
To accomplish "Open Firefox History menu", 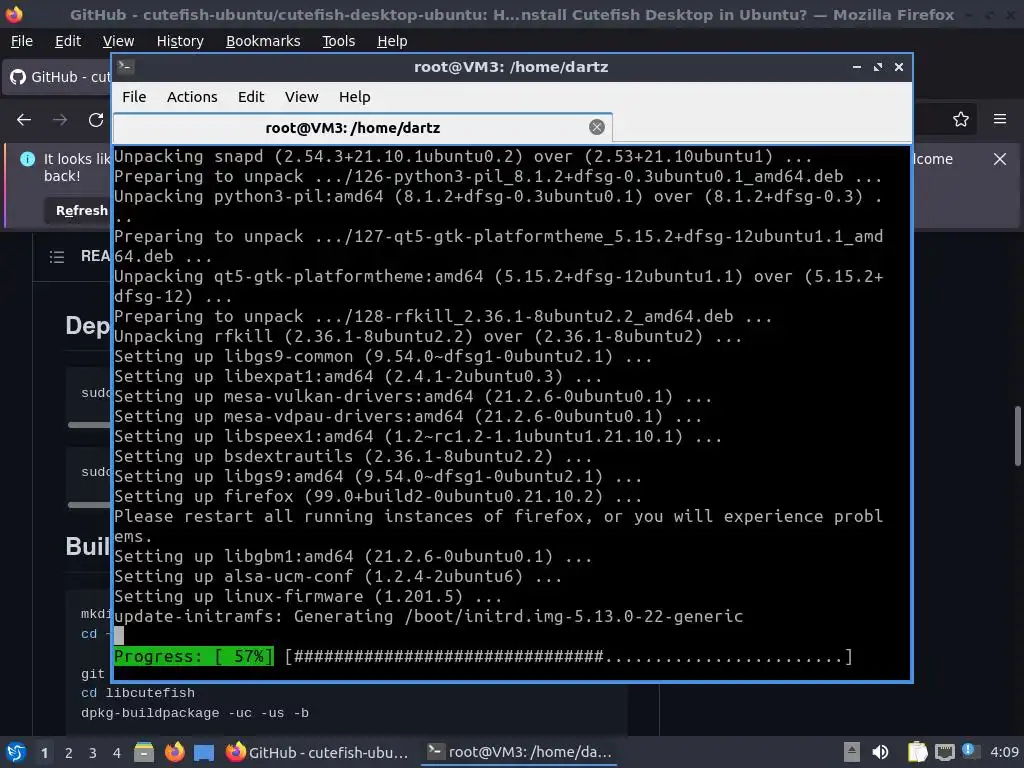I will pyautogui.click(x=180, y=41).
